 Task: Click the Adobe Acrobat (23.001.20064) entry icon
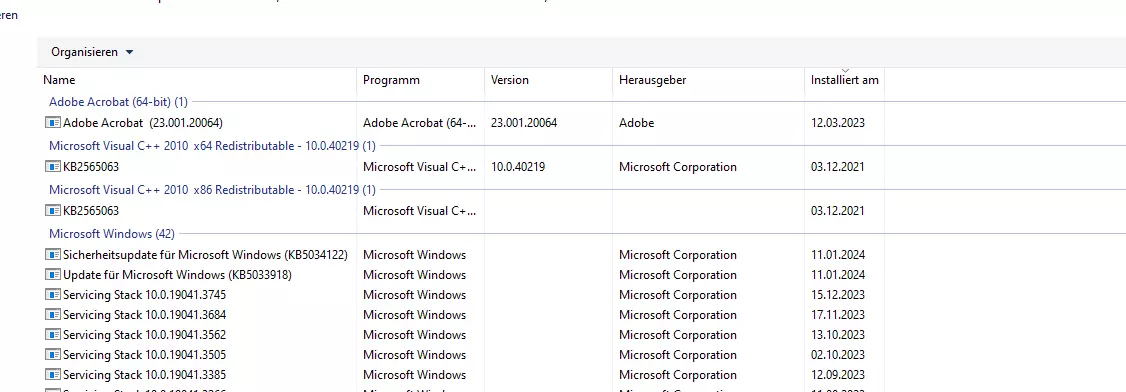click(52, 123)
